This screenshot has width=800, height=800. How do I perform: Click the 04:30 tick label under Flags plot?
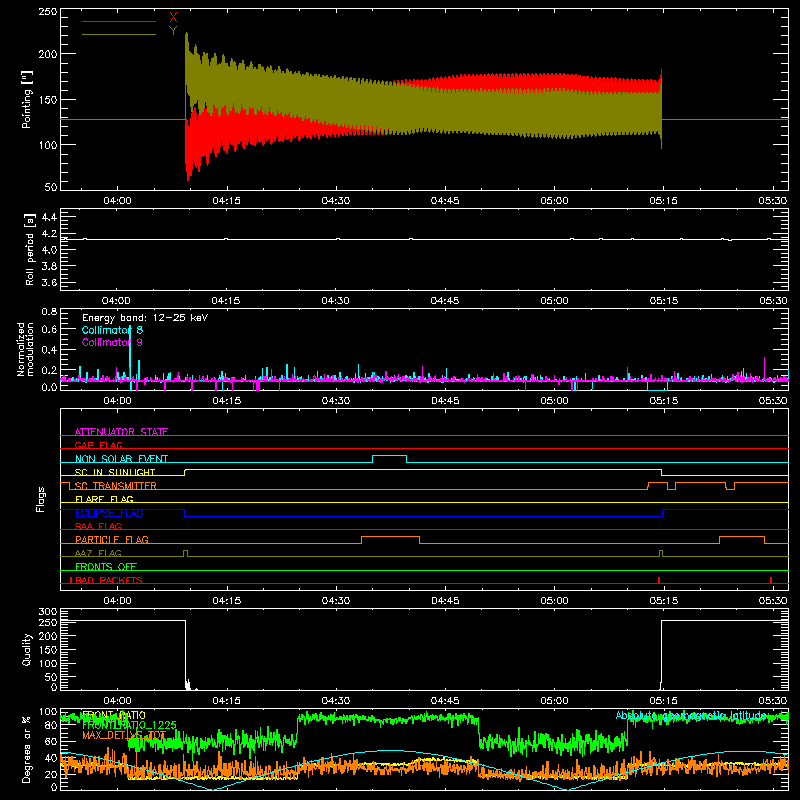[336, 601]
